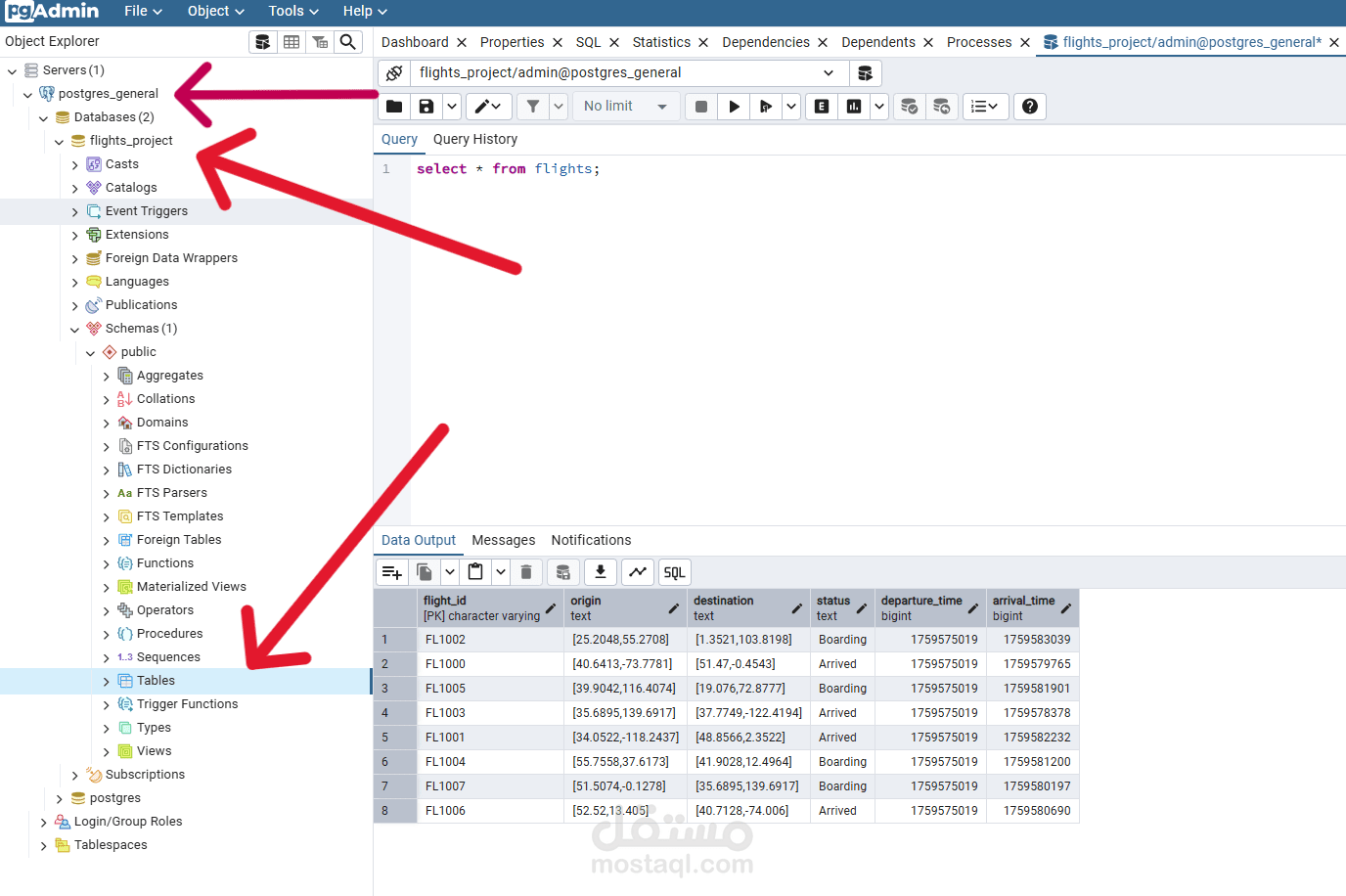Open the No limit rows dropdown
The image size is (1346, 896).
point(626,107)
